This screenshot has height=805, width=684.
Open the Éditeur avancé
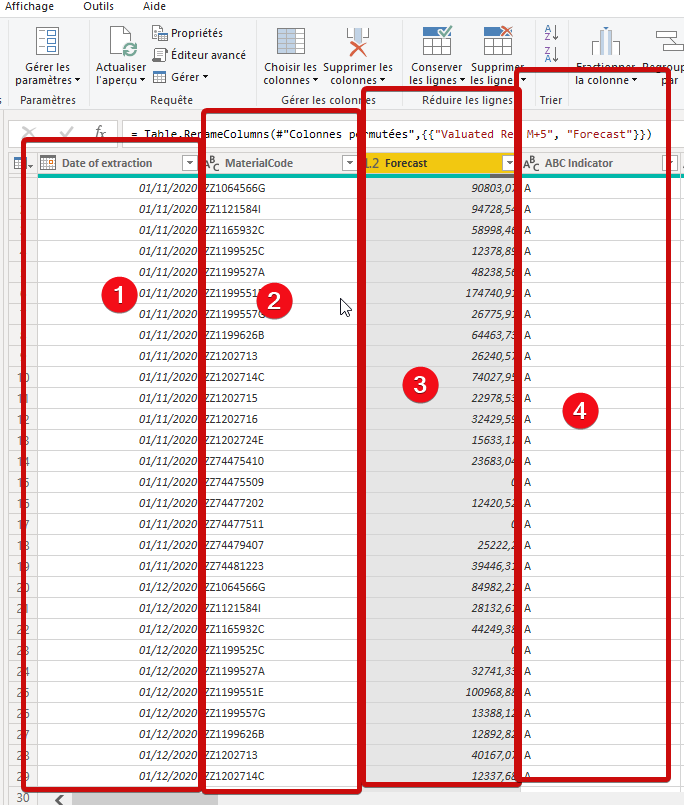point(199,54)
